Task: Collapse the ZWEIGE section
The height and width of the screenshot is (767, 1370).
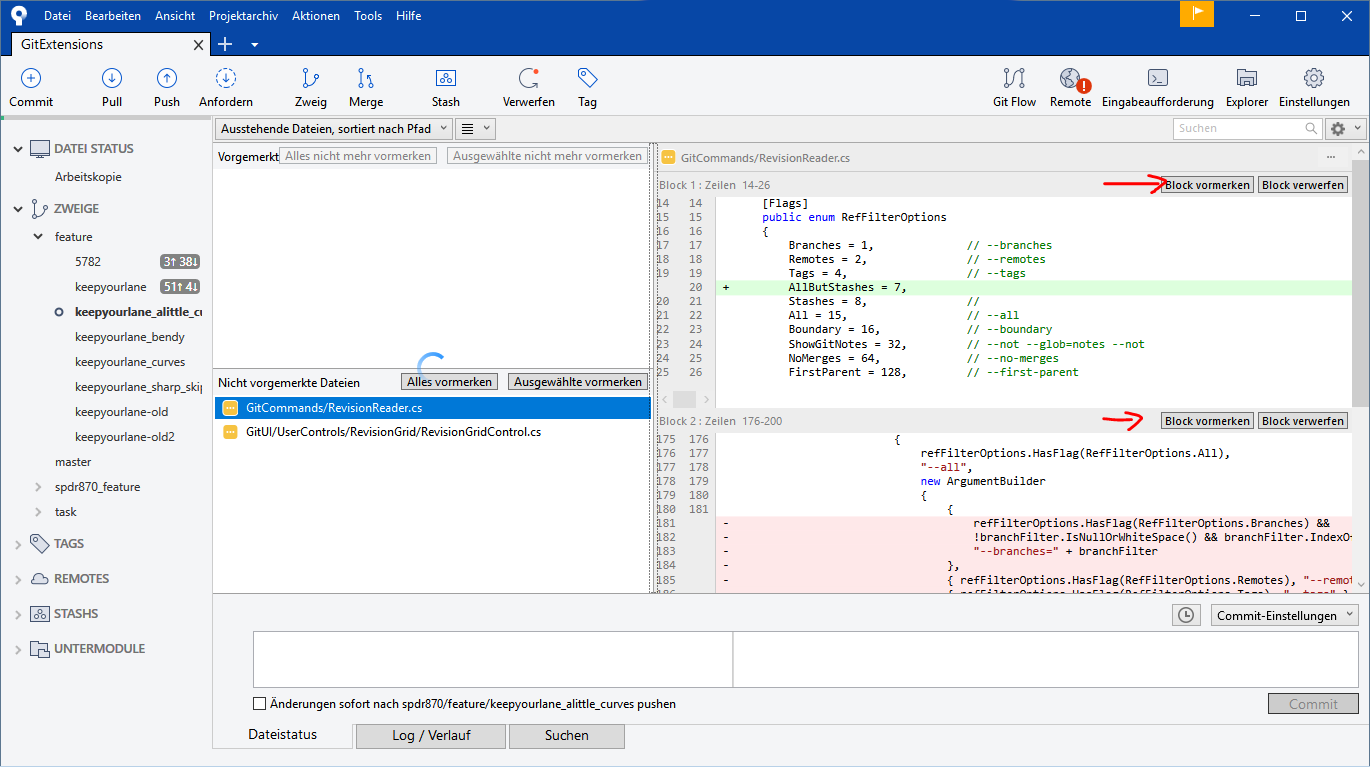Action: [x=17, y=209]
